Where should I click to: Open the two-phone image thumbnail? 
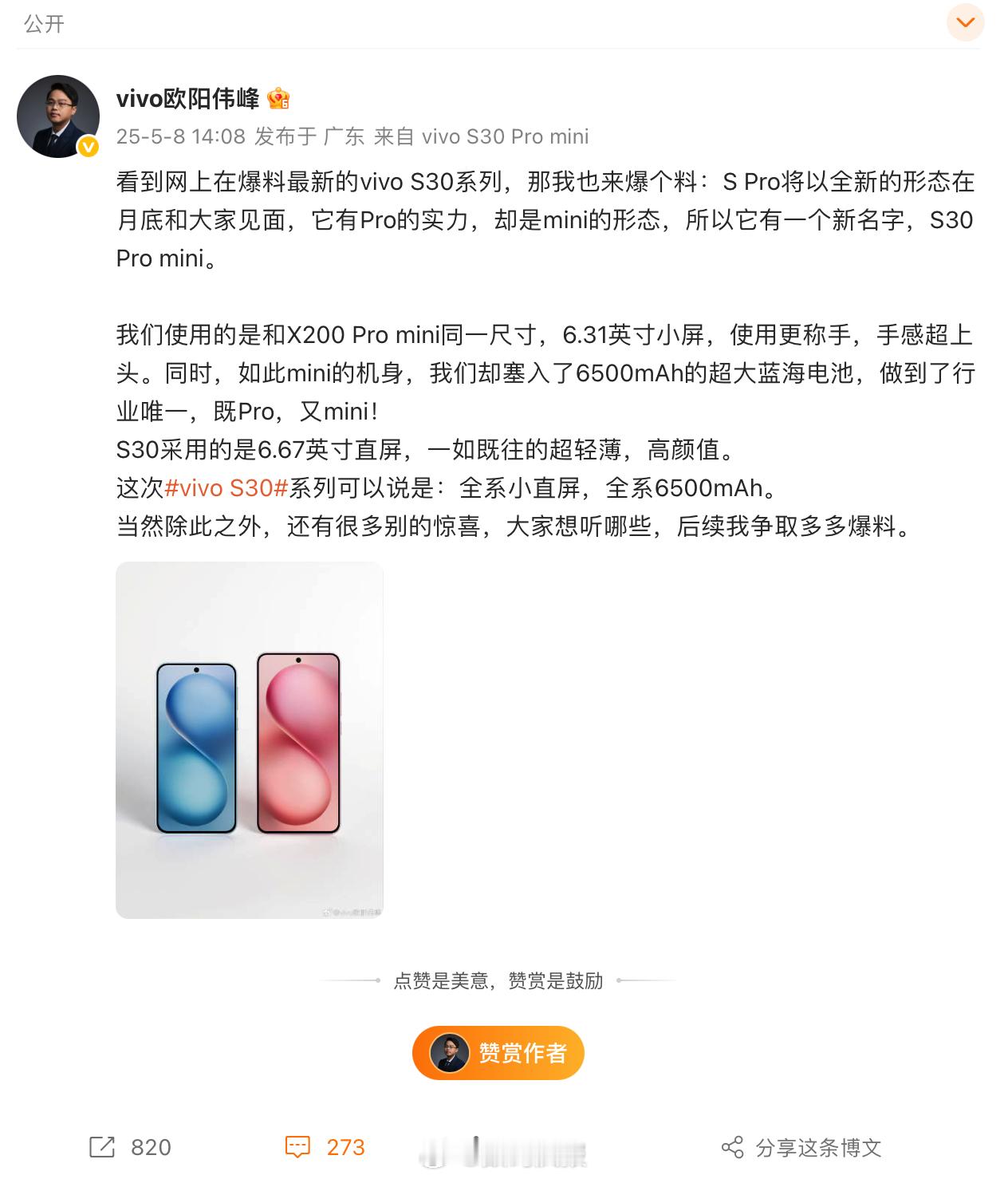(250, 739)
